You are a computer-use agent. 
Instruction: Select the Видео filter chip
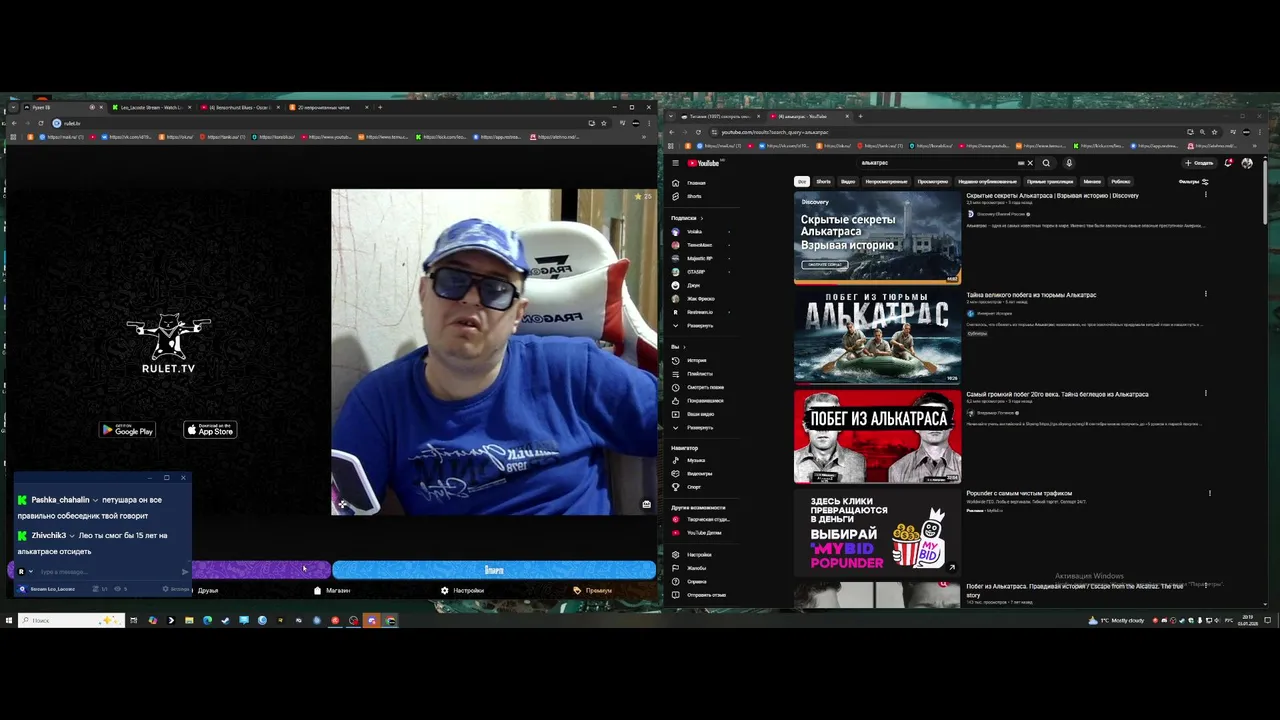[848, 182]
